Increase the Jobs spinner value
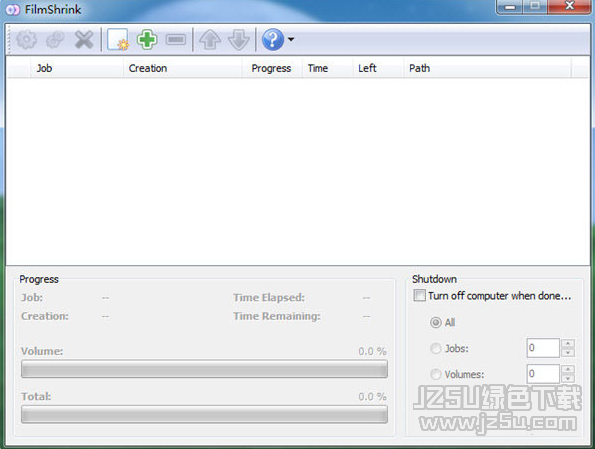Screen dimensions: 595x449 click(568, 343)
